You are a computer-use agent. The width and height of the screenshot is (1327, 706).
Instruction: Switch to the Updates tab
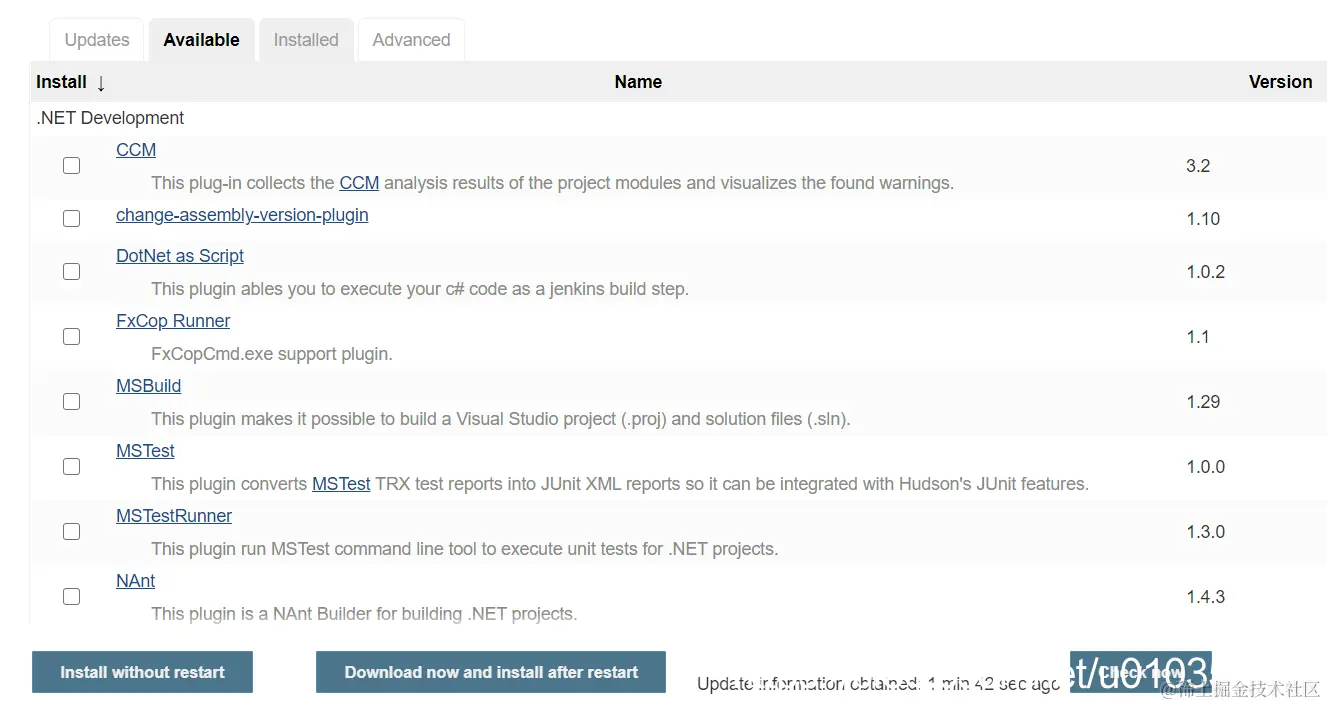[97, 40]
